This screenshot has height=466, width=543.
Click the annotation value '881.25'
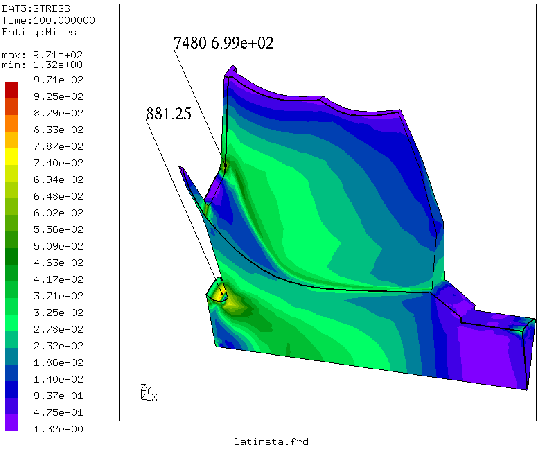point(169,113)
